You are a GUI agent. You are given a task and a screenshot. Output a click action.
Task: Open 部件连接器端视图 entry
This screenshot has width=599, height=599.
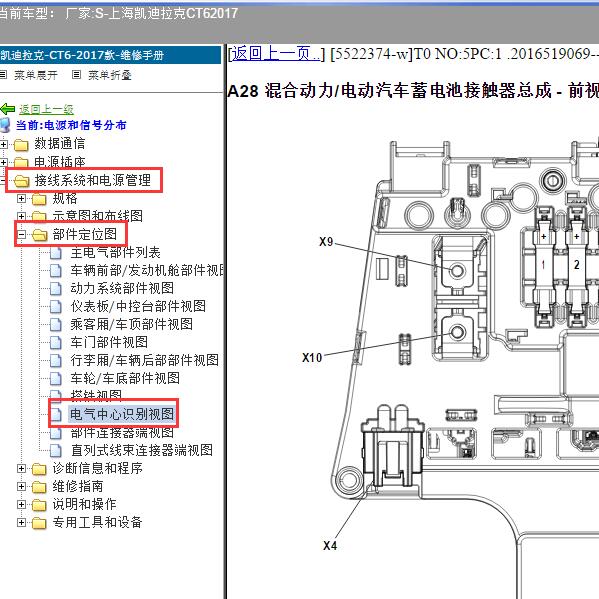(x=122, y=432)
